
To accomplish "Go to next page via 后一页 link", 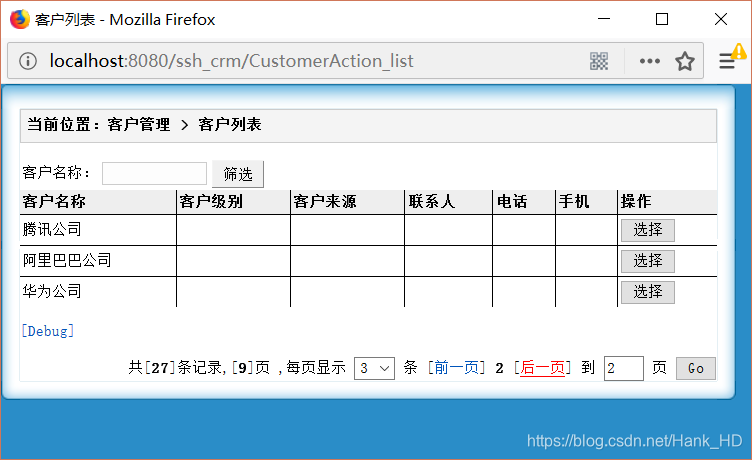I will pos(542,368).
